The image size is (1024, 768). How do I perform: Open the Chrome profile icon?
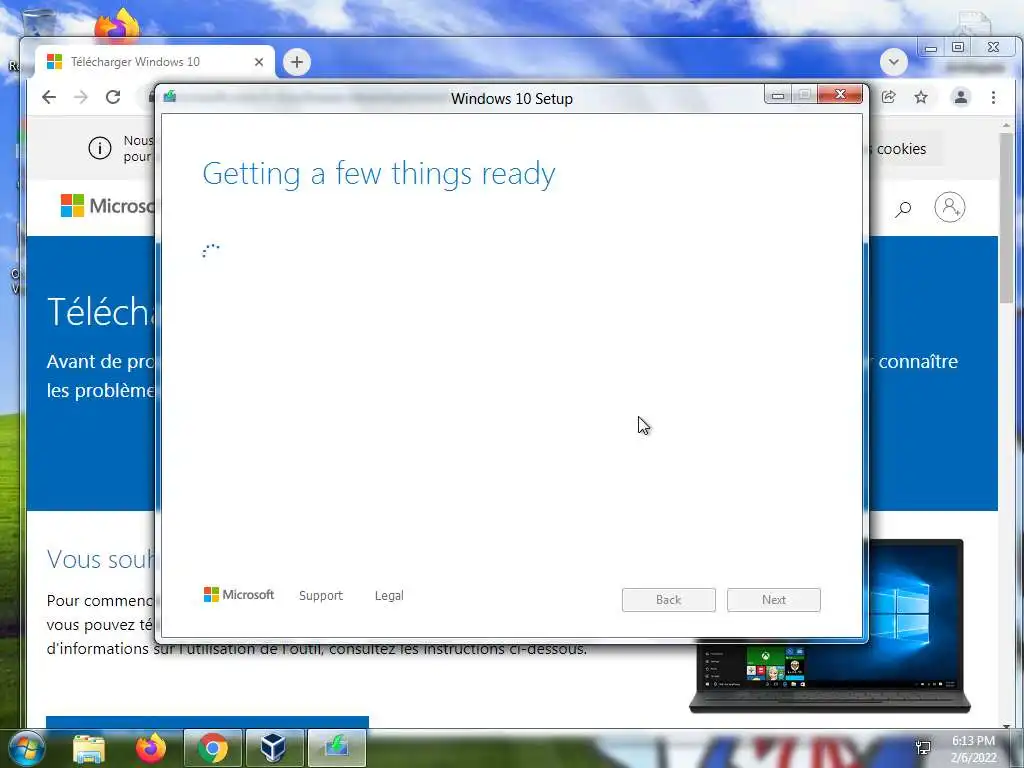pyautogui.click(x=961, y=97)
